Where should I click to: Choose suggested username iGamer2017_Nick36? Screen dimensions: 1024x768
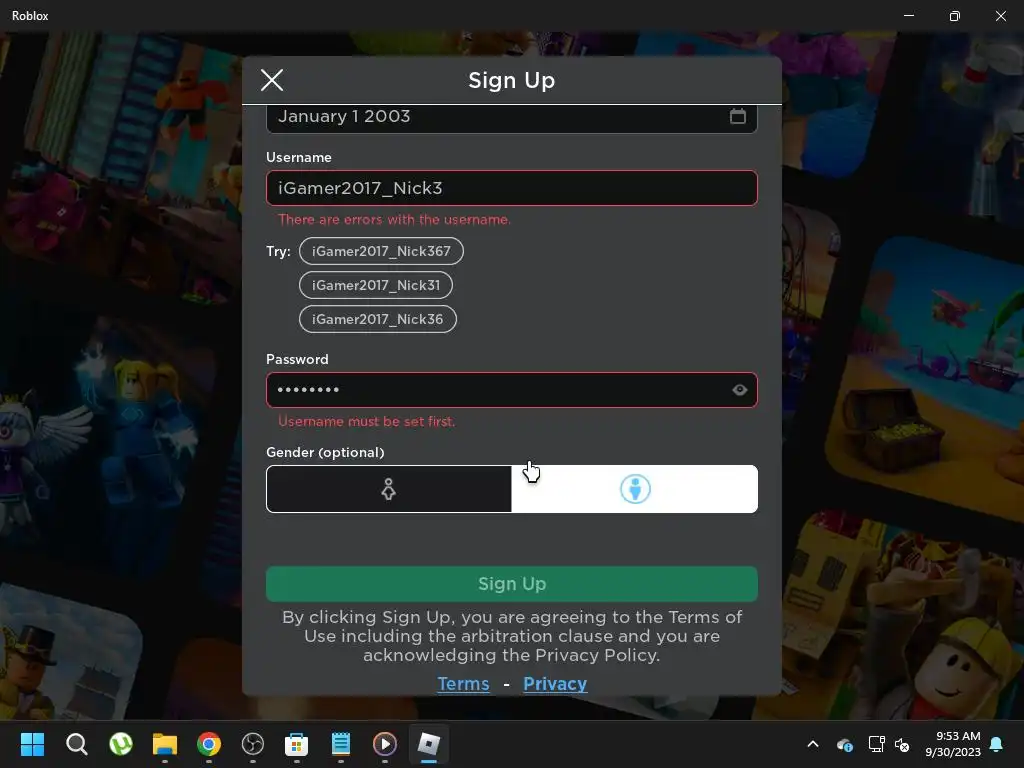(377, 319)
